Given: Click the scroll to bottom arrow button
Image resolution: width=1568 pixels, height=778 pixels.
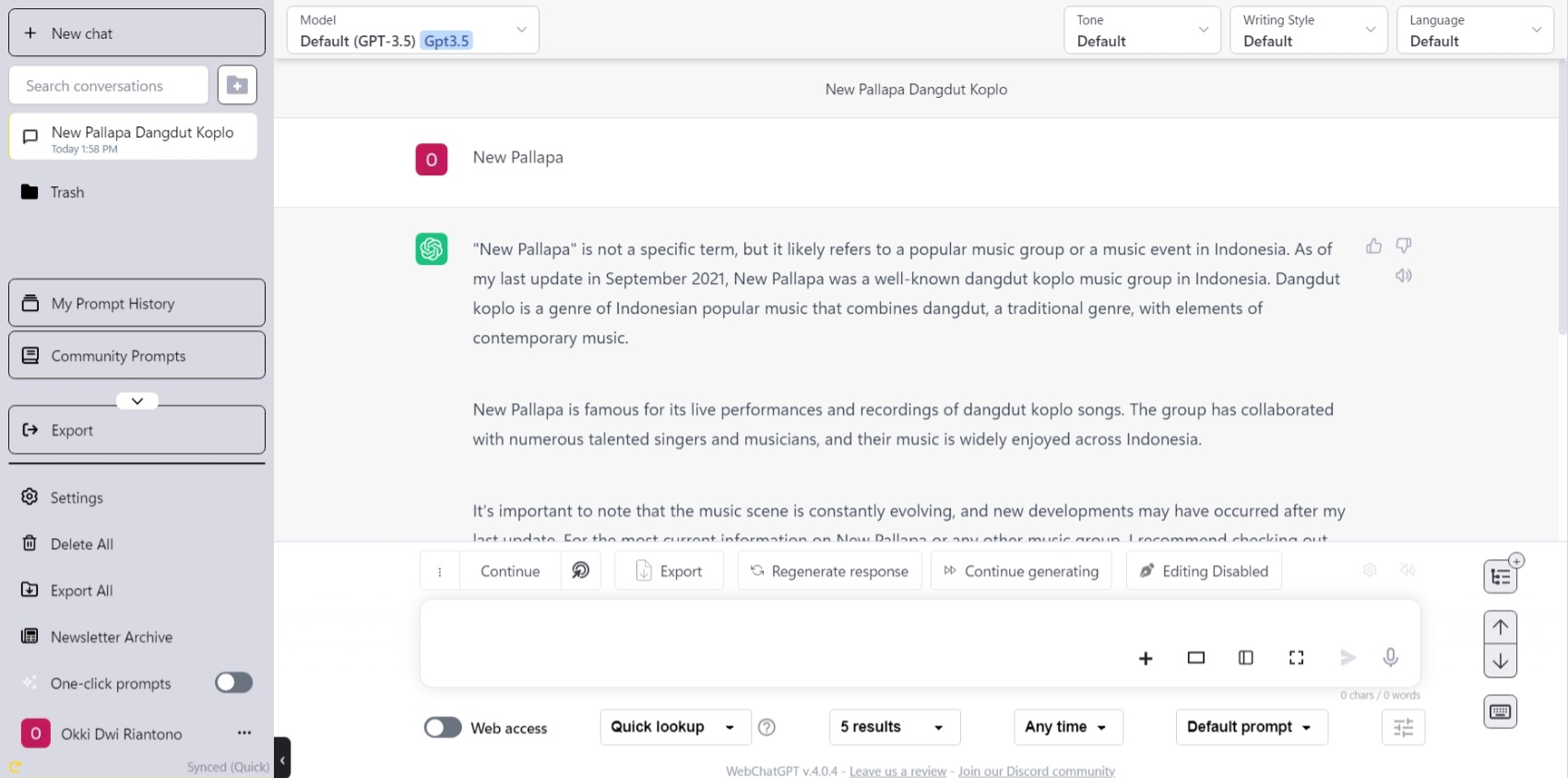Looking at the screenshot, I should click(1501, 661).
